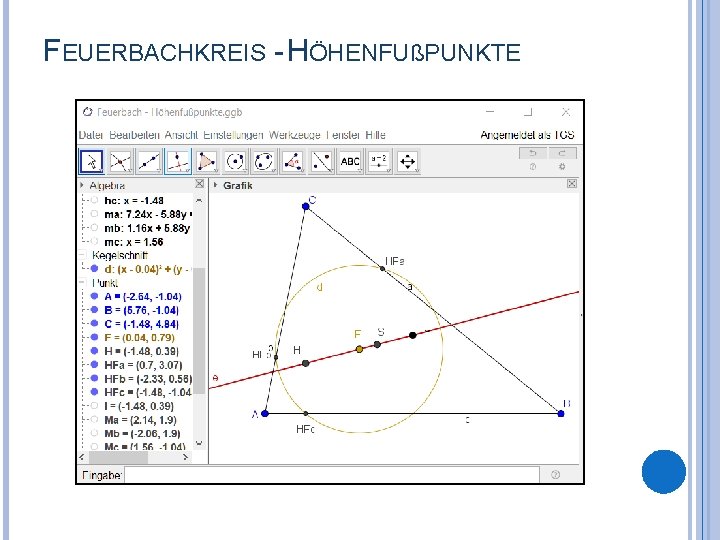Hide point HFb in Algebra list
Viewport: 720px width, 540px height.
coord(94,378)
